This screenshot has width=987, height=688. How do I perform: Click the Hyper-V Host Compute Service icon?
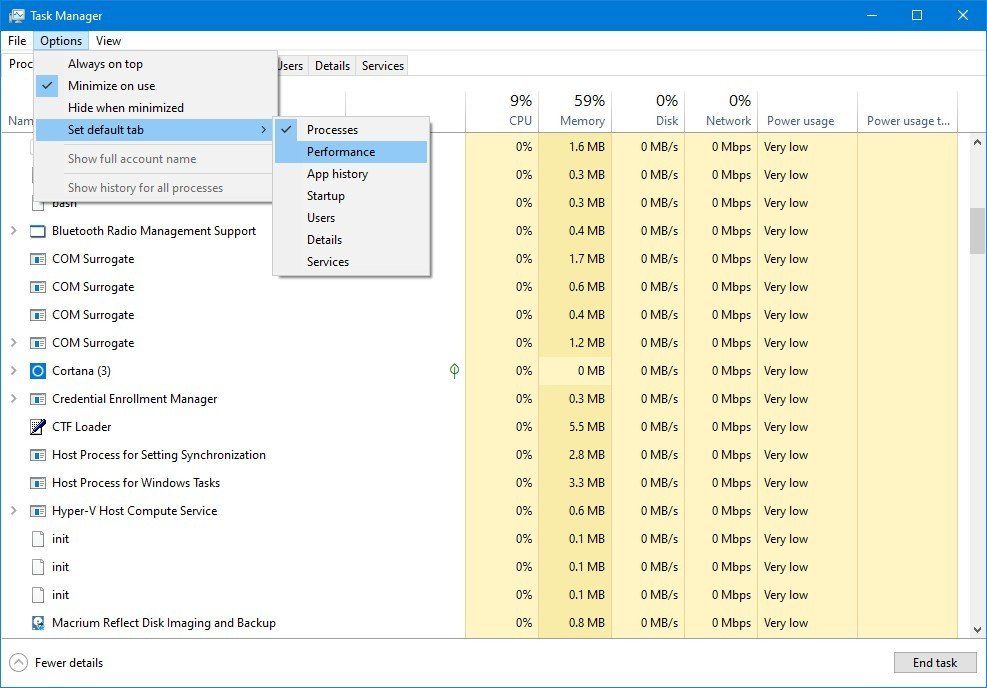[38, 511]
